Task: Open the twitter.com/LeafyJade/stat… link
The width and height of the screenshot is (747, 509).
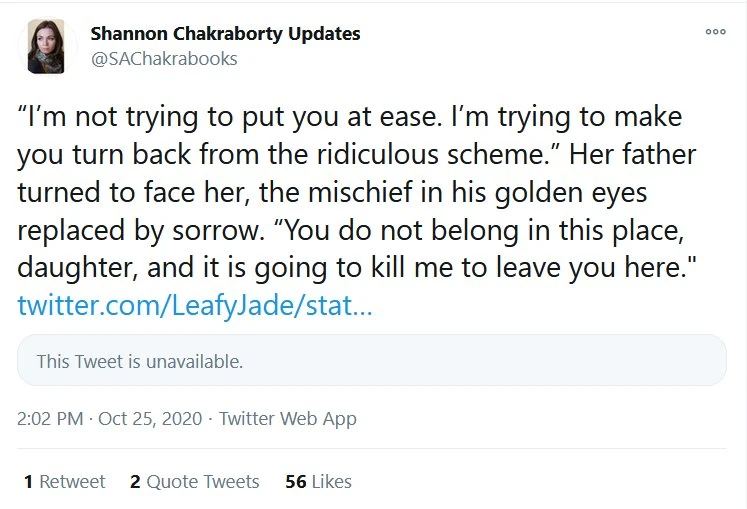Action: click(195, 305)
